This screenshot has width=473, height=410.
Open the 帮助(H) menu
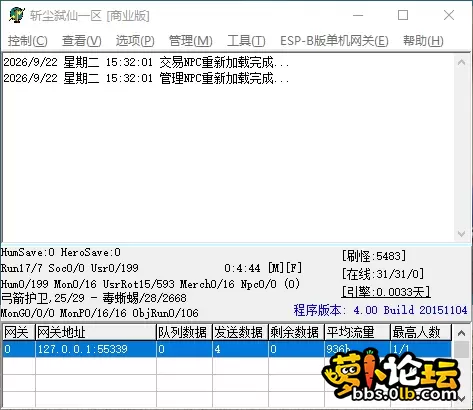(423, 41)
